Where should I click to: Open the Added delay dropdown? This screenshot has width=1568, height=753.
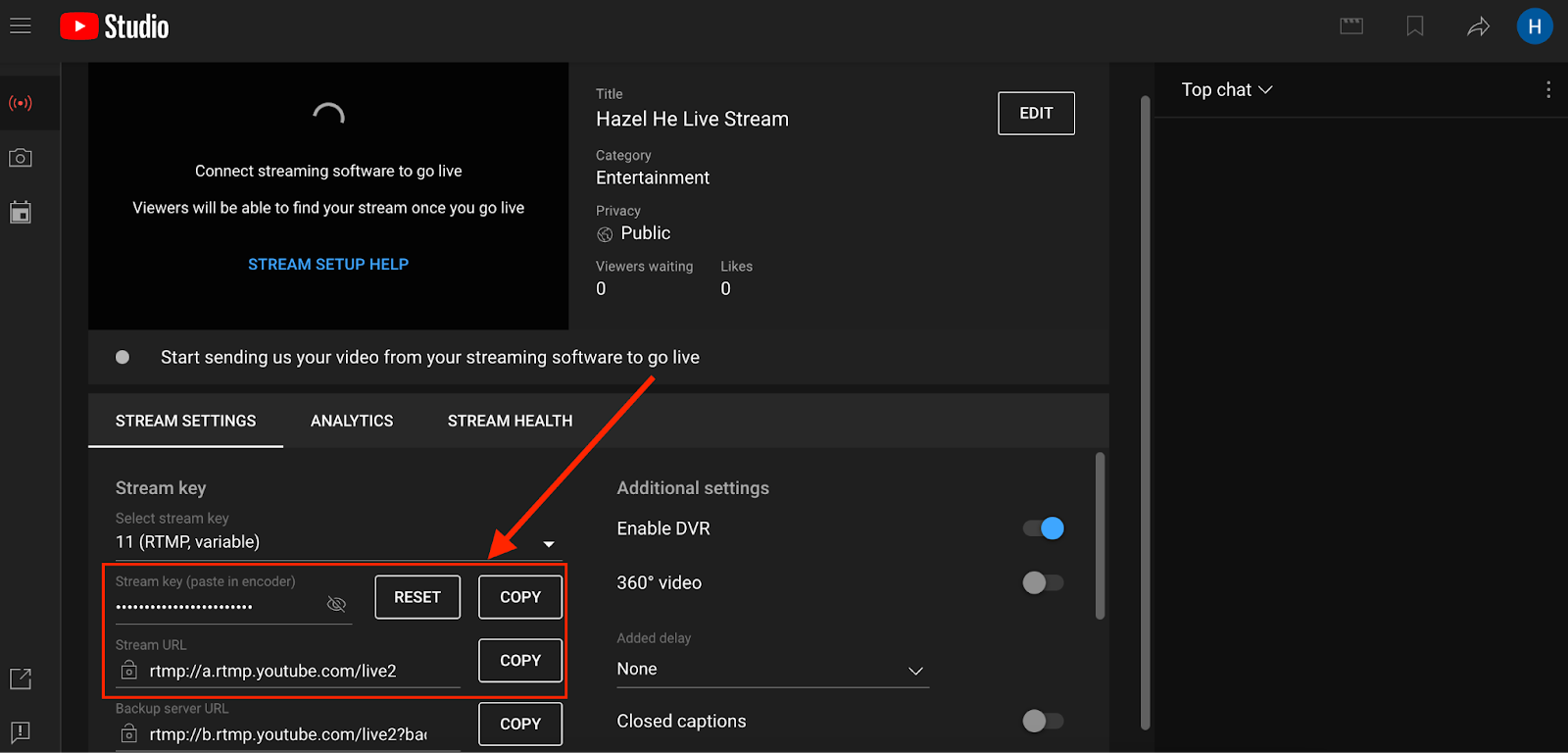pyautogui.click(x=772, y=670)
